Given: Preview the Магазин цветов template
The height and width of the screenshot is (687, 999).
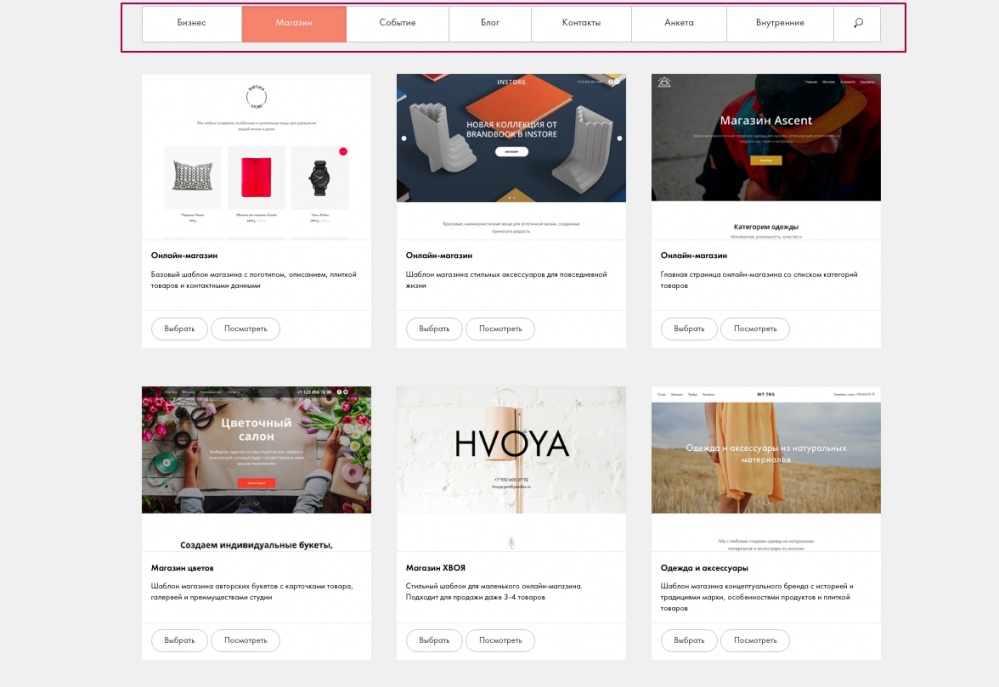Looking at the screenshot, I should (x=245, y=640).
